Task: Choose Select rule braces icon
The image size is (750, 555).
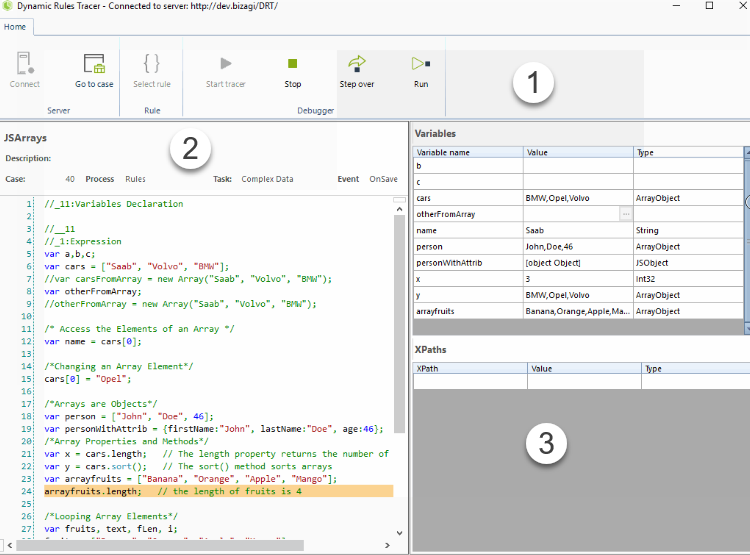Action: click(x=152, y=63)
